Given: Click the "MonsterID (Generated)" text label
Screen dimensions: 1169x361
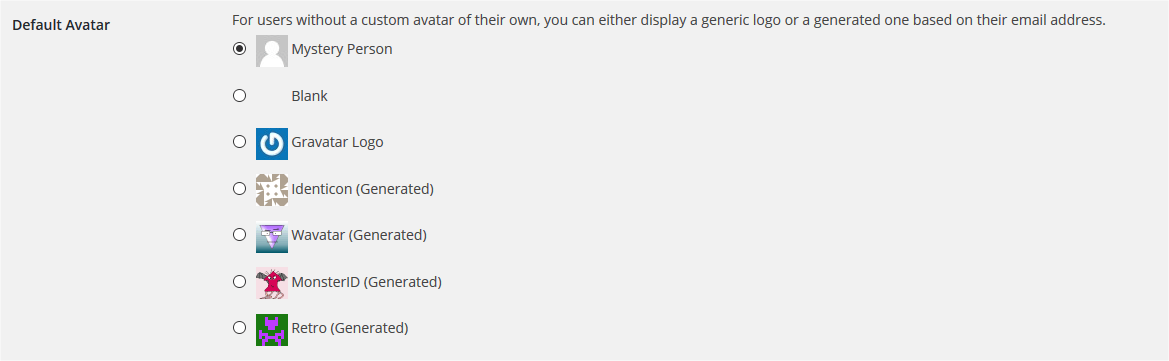Looking at the screenshot, I should (x=366, y=282).
